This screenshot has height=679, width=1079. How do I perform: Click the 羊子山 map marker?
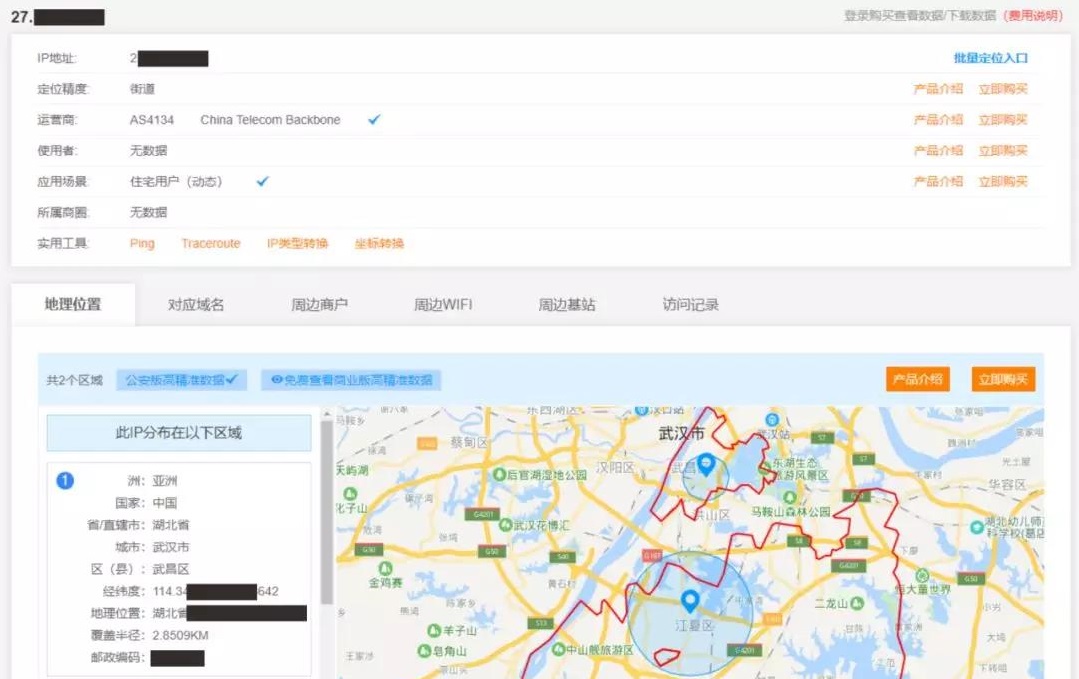[434, 630]
